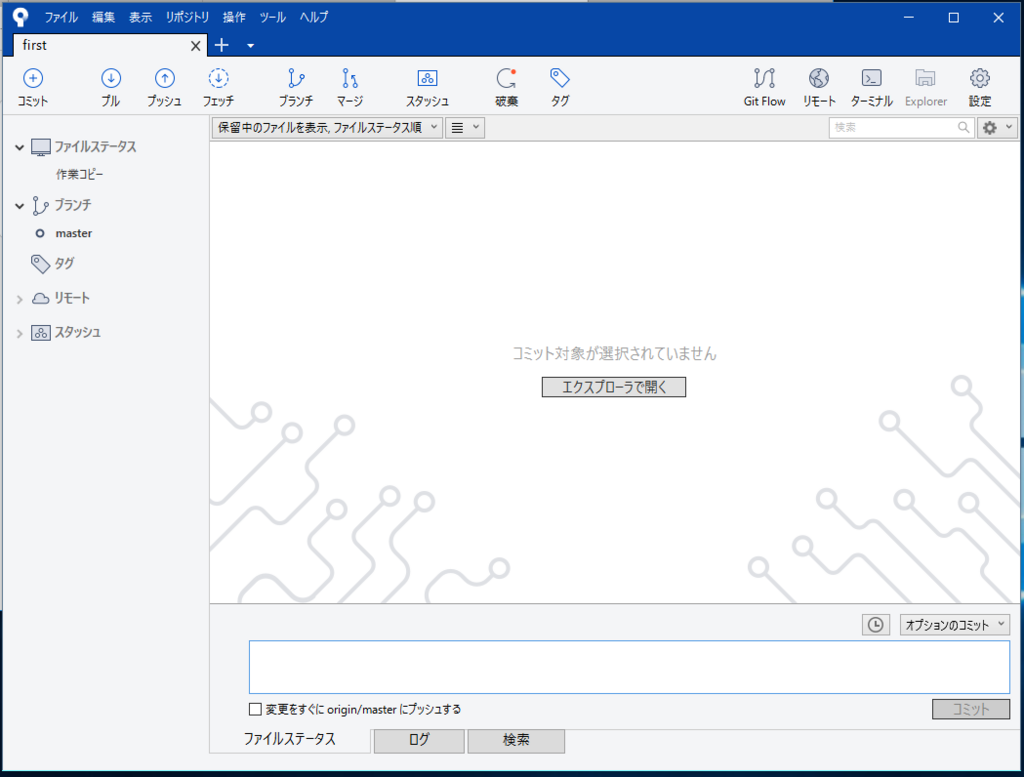
Task: Open repository settings with the 設定 icon
Action: click(979, 86)
